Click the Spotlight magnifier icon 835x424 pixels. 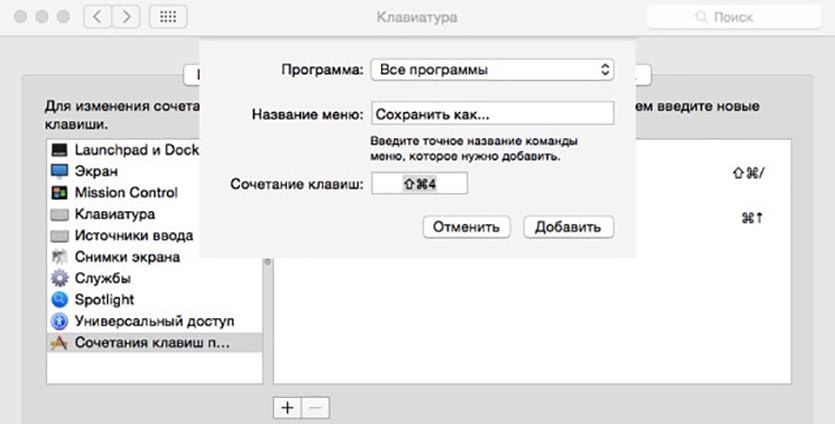[59, 299]
